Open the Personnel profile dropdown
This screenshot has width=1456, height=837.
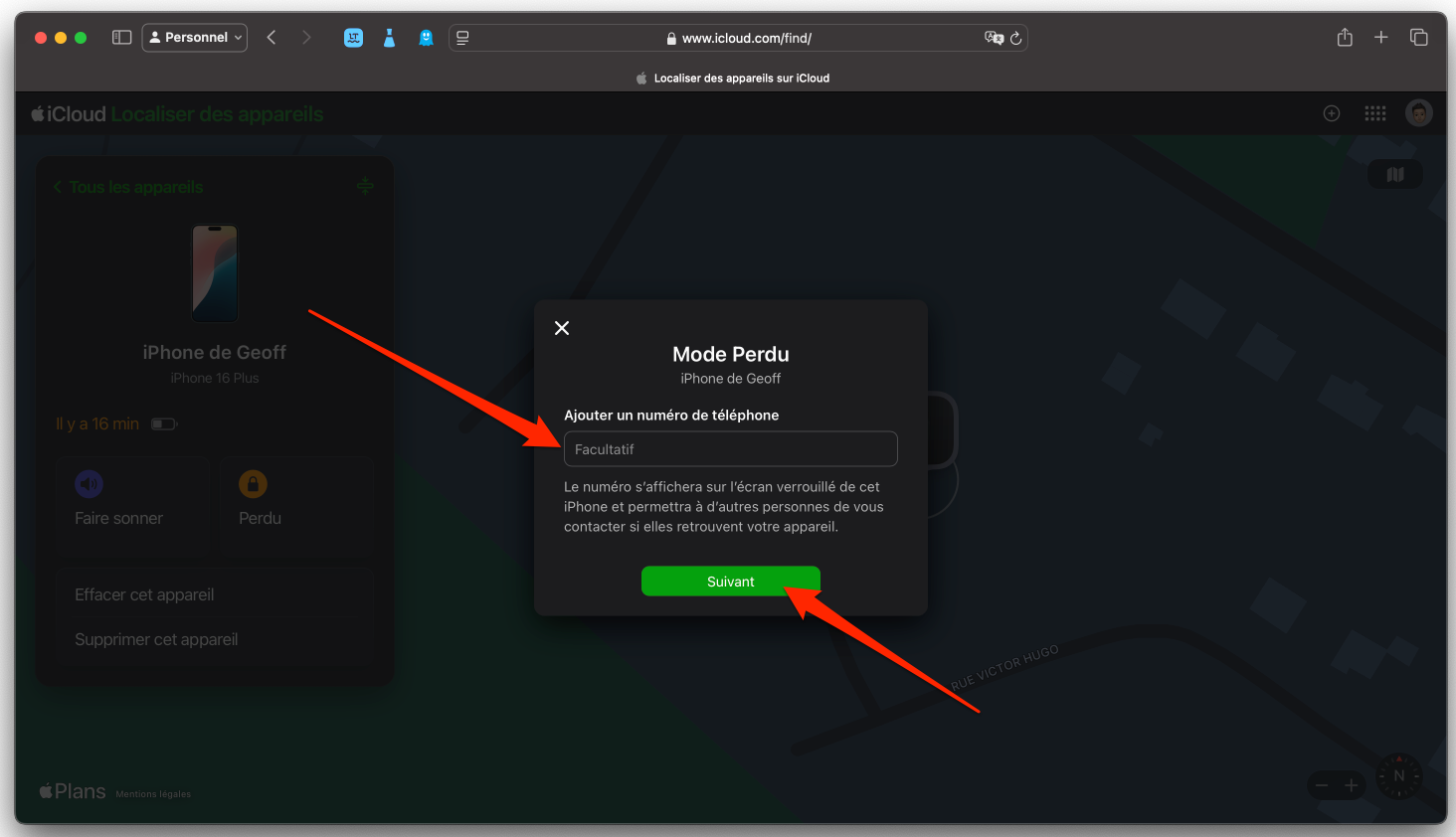click(195, 38)
